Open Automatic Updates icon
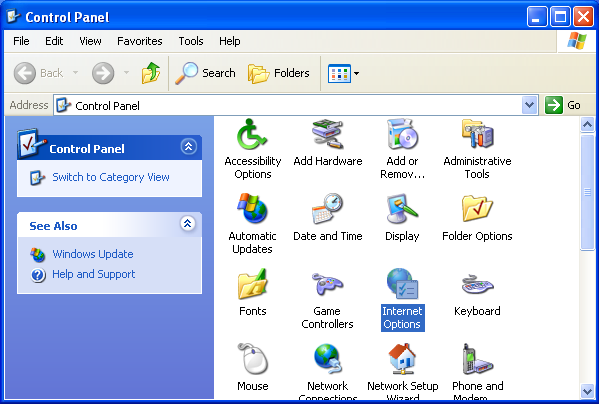Image resolution: width=599 pixels, height=404 pixels. coord(252,209)
